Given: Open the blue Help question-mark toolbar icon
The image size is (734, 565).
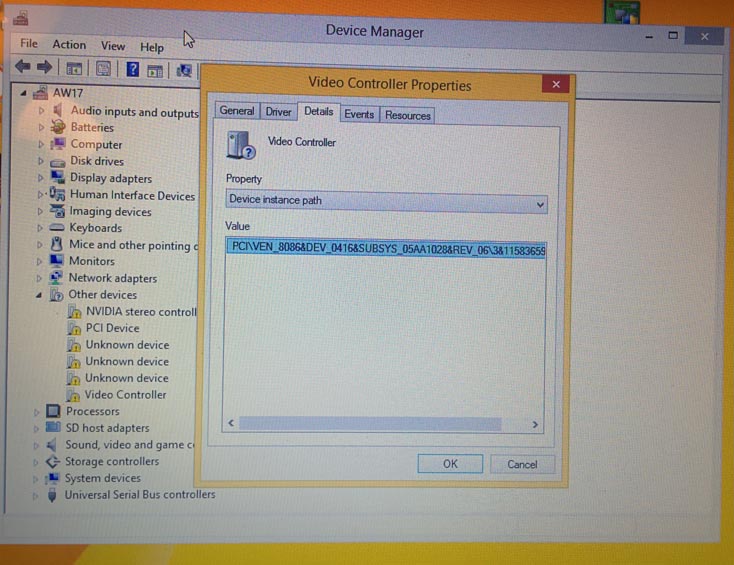Looking at the screenshot, I should point(133,69).
